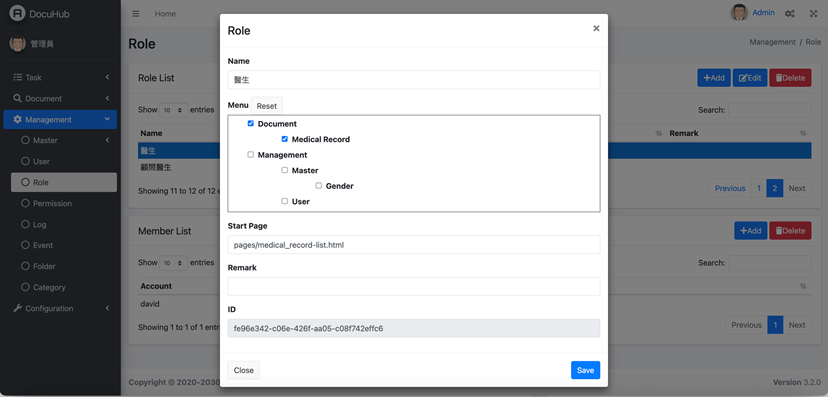Click the Reset button beside Menu
Screen dimensions: 828x397
tap(267, 106)
